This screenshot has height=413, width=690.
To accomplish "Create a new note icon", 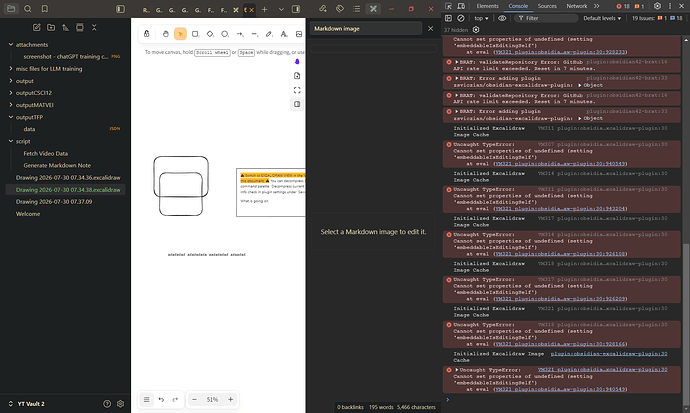I will (x=37, y=27).
